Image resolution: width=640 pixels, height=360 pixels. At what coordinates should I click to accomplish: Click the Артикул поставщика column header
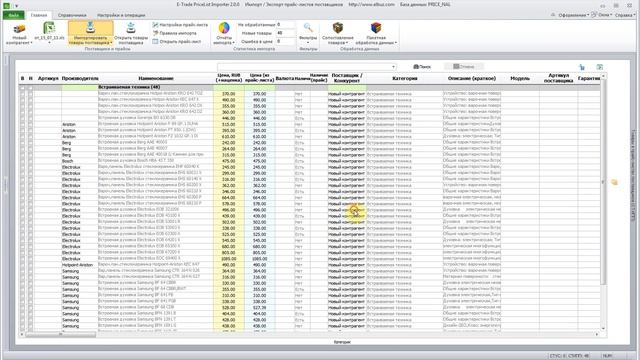point(558,78)
